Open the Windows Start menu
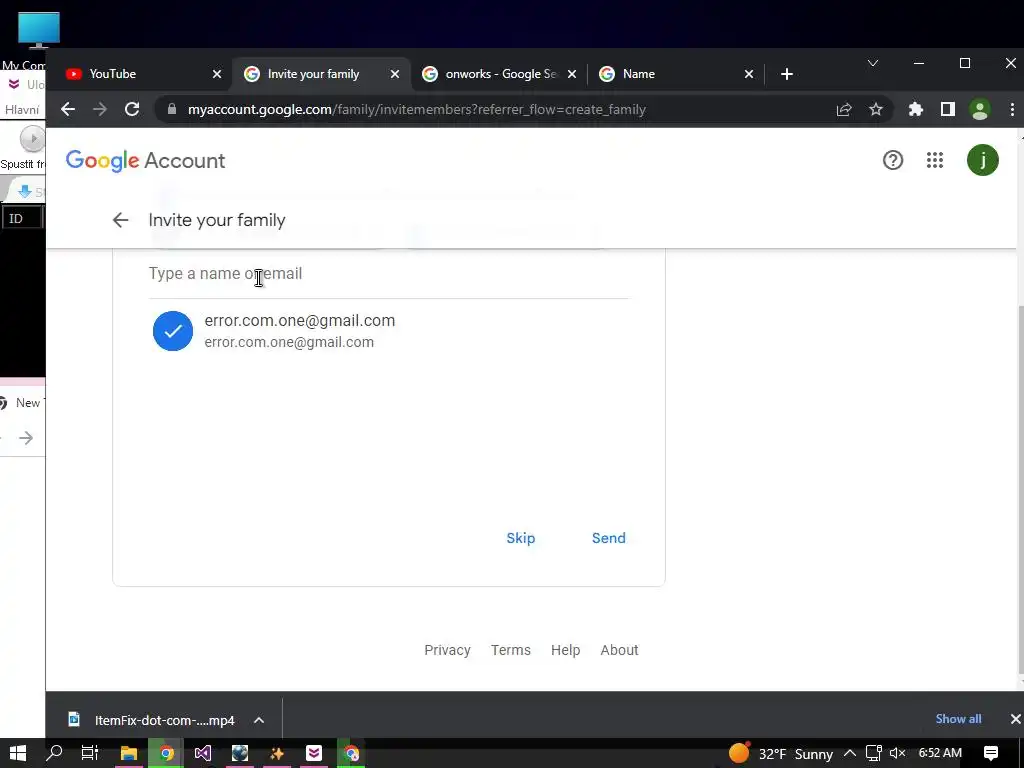Viewport: 1024px width, 768px height. coord(18,754)
